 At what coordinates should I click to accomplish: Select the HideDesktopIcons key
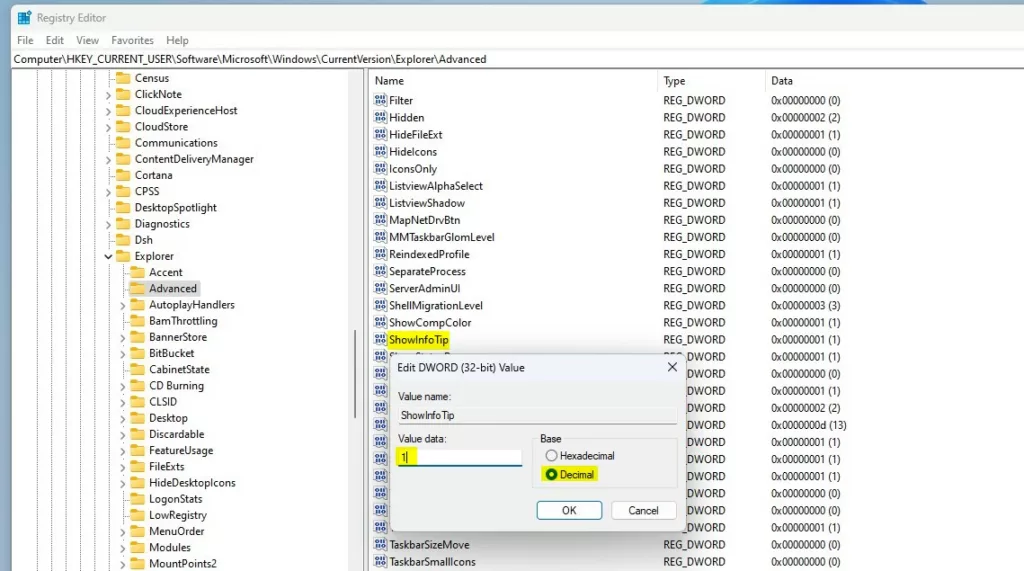tap(192, 483)
